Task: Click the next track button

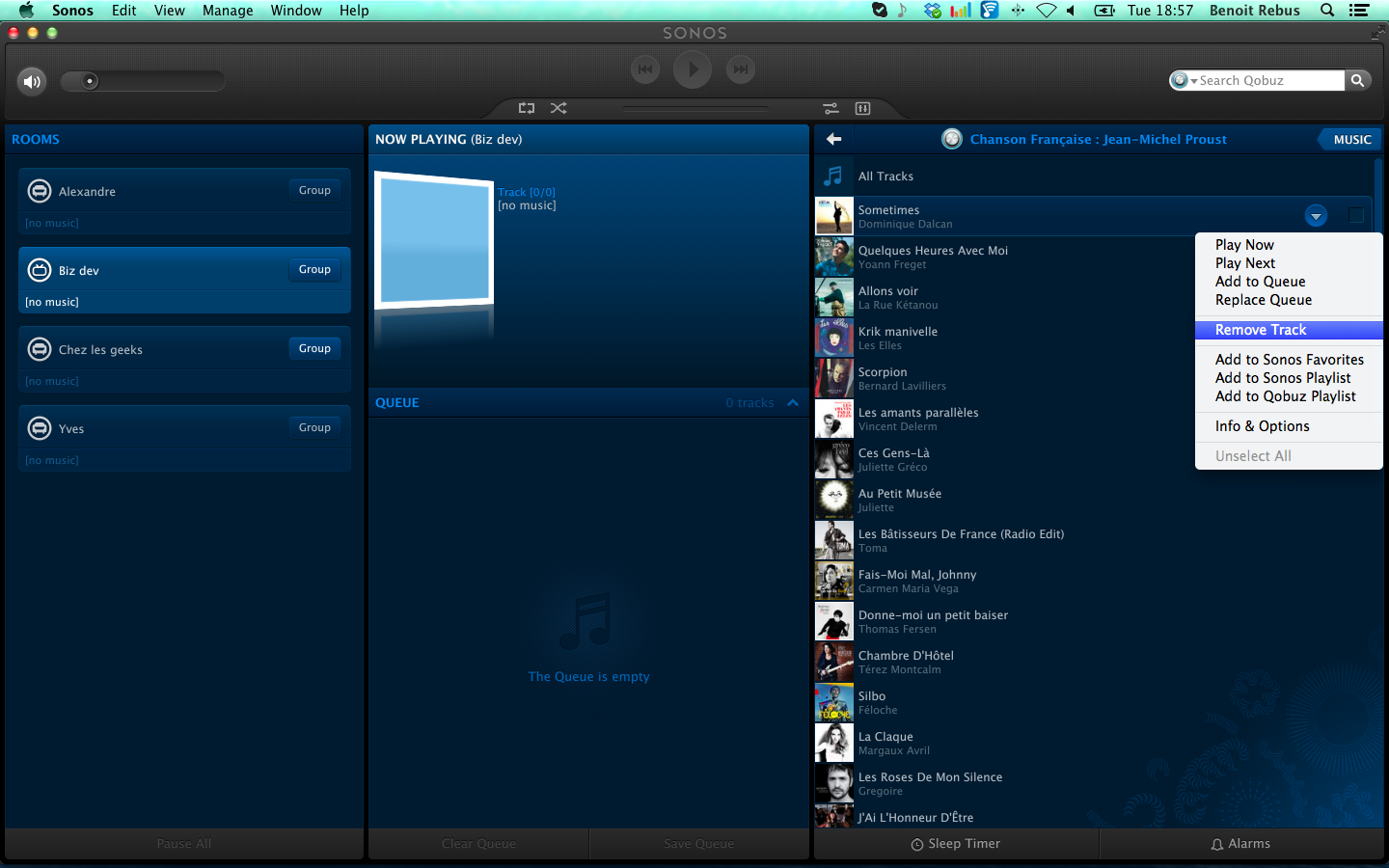Action: (x=740, y=69)
